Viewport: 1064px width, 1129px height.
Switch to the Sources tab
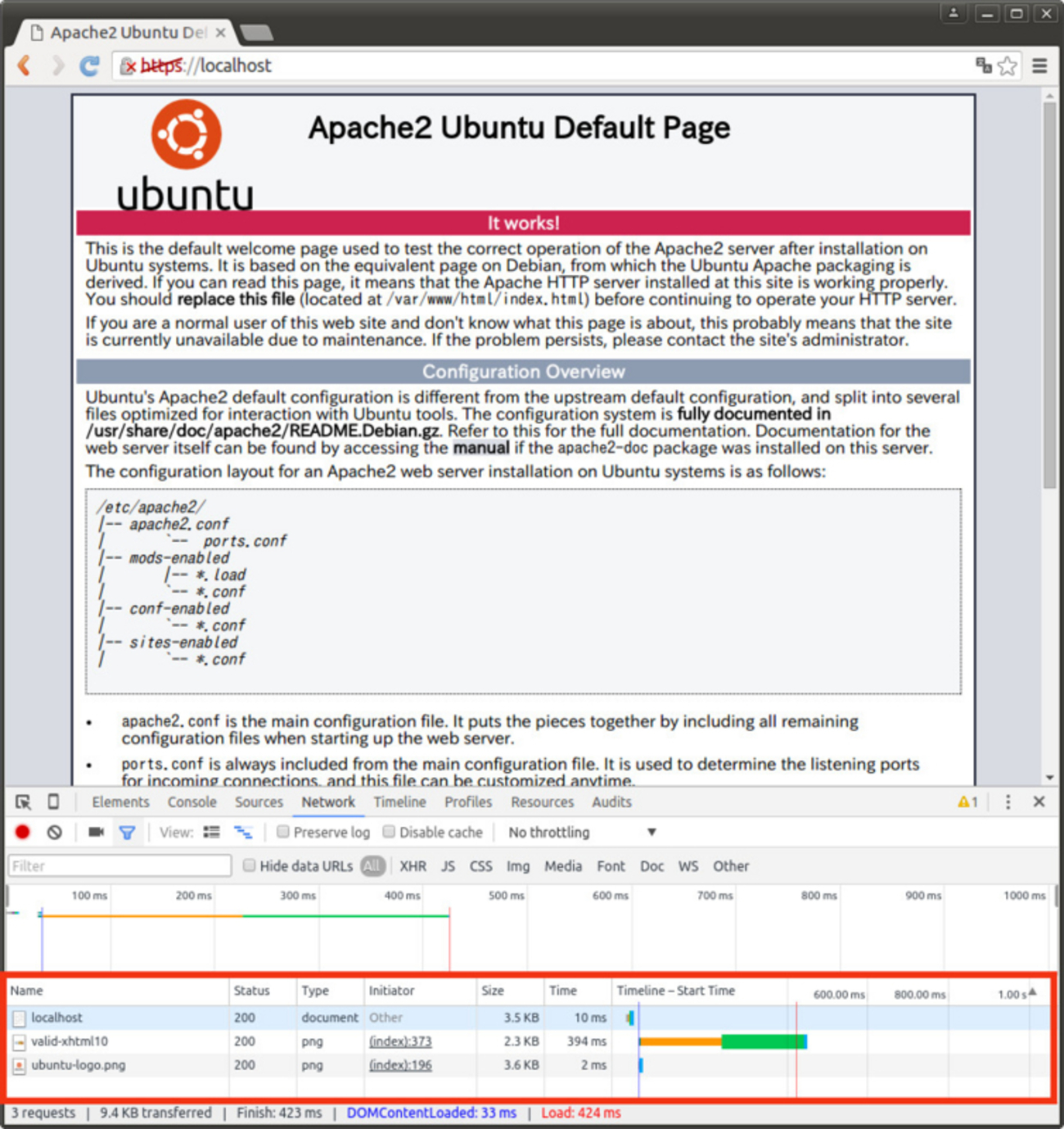click(x=259, y=802)
